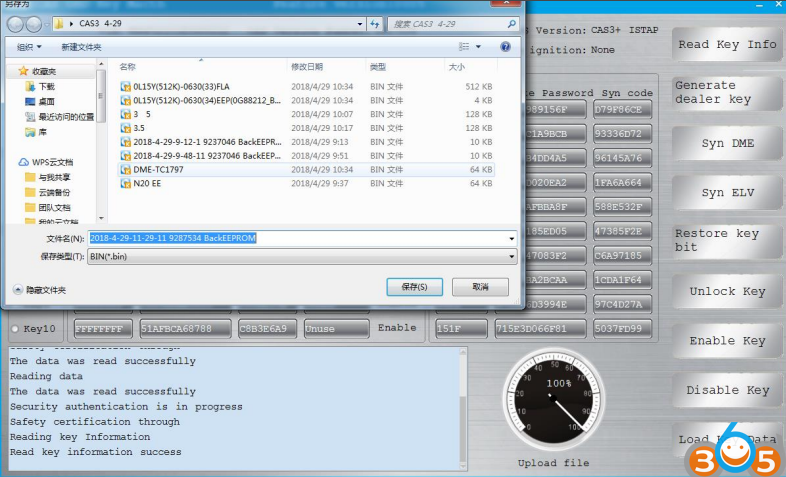Open the help question mark icon
The height and width of the screenshot is (477, 786).
click(x=505, y=46)
